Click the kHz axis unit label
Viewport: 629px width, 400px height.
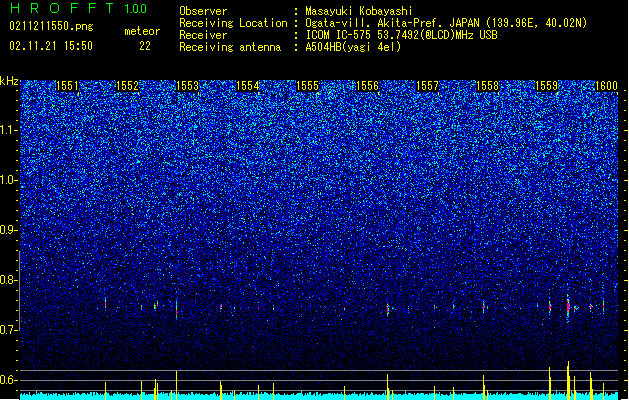point(9,81)
